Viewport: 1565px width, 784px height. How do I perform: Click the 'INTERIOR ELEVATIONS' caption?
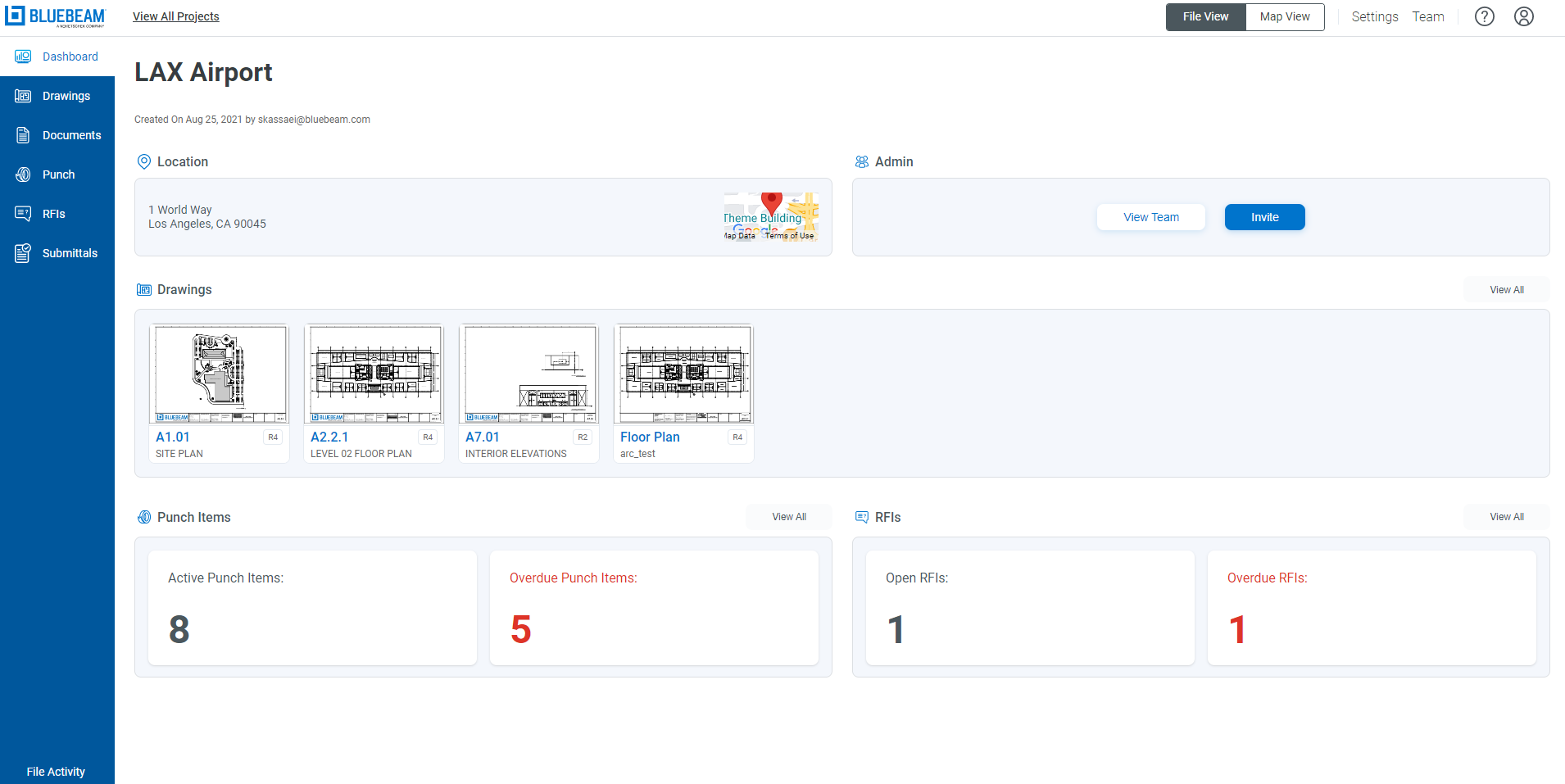pyautogui.click(x=516, y=454)
